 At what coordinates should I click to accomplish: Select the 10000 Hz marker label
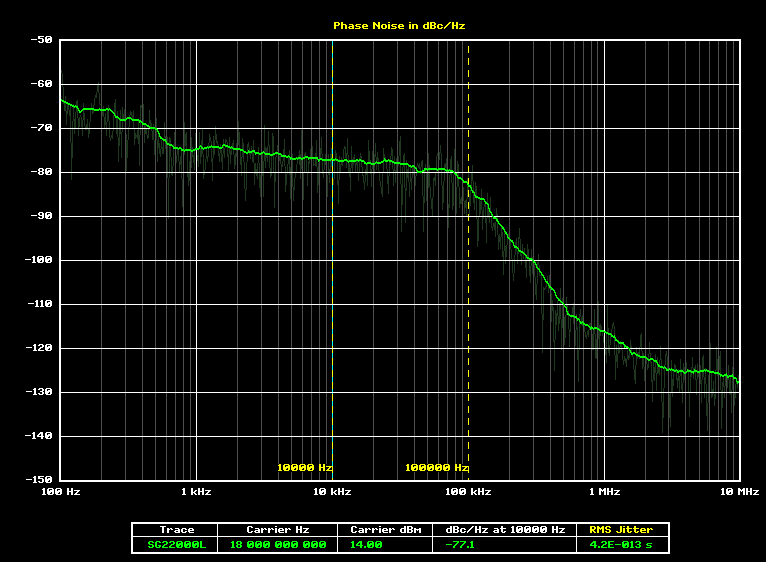tap(304, 468)
